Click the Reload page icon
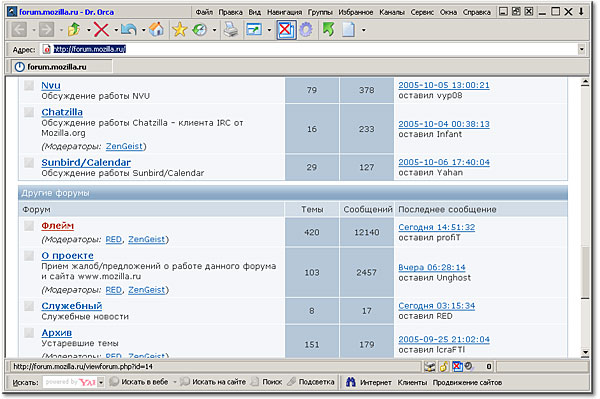600x399 pixels. (x=129, y=29)
